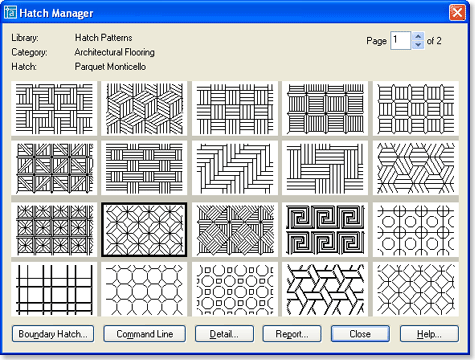Pick the first basket weave hatch, top-left
The width and height of the screenshot is (475, 360).
54,108
